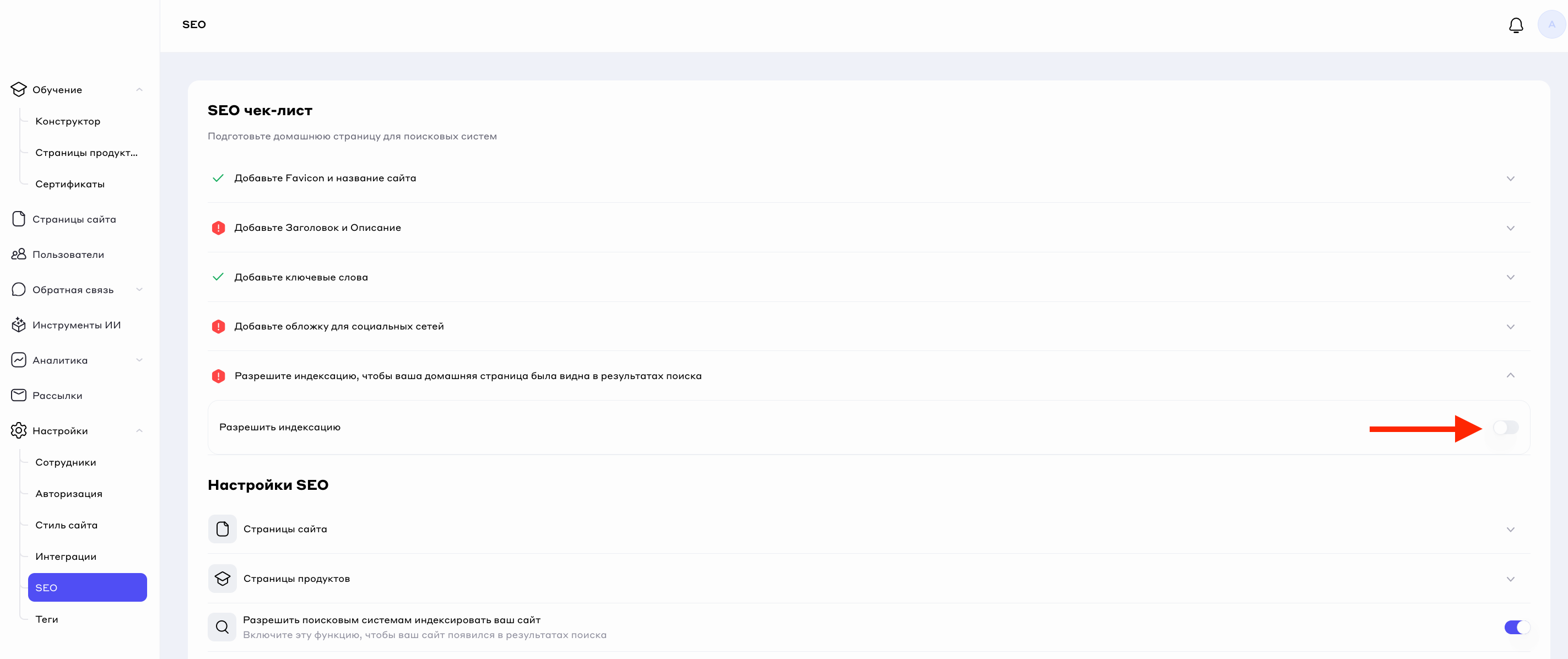Click the Страницы сайта sidebar page icon

click(19, 219)
